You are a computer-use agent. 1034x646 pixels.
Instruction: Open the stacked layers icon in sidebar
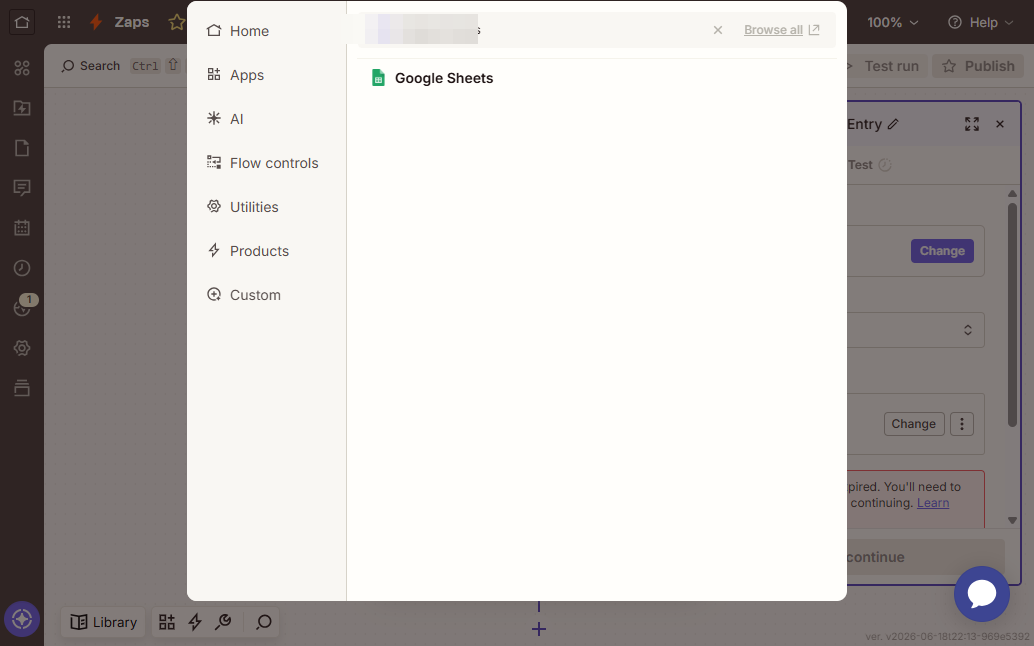22,388
